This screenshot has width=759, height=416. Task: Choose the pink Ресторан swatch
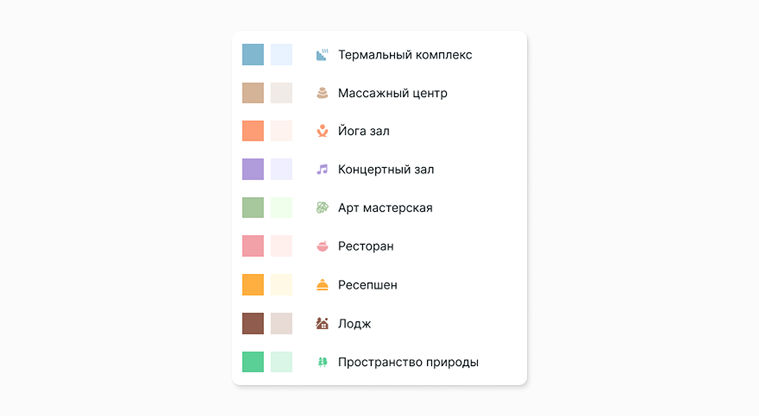(253, 246)
